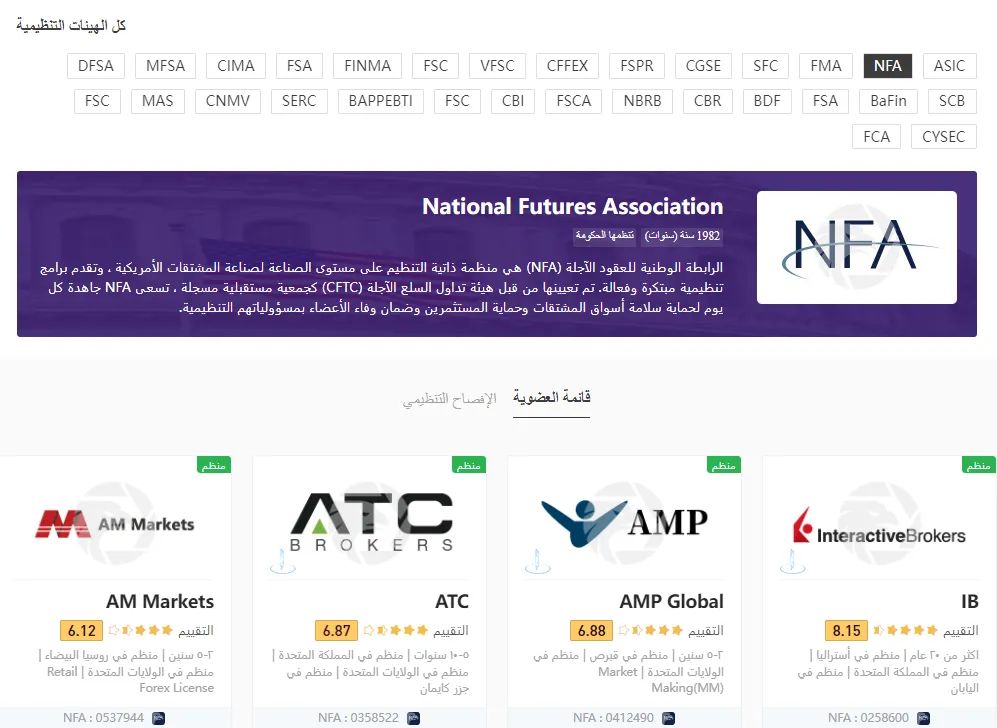This screenshot has width=997, height=728.
Task: Click the round badge icon on IB card
Action: 792,561
